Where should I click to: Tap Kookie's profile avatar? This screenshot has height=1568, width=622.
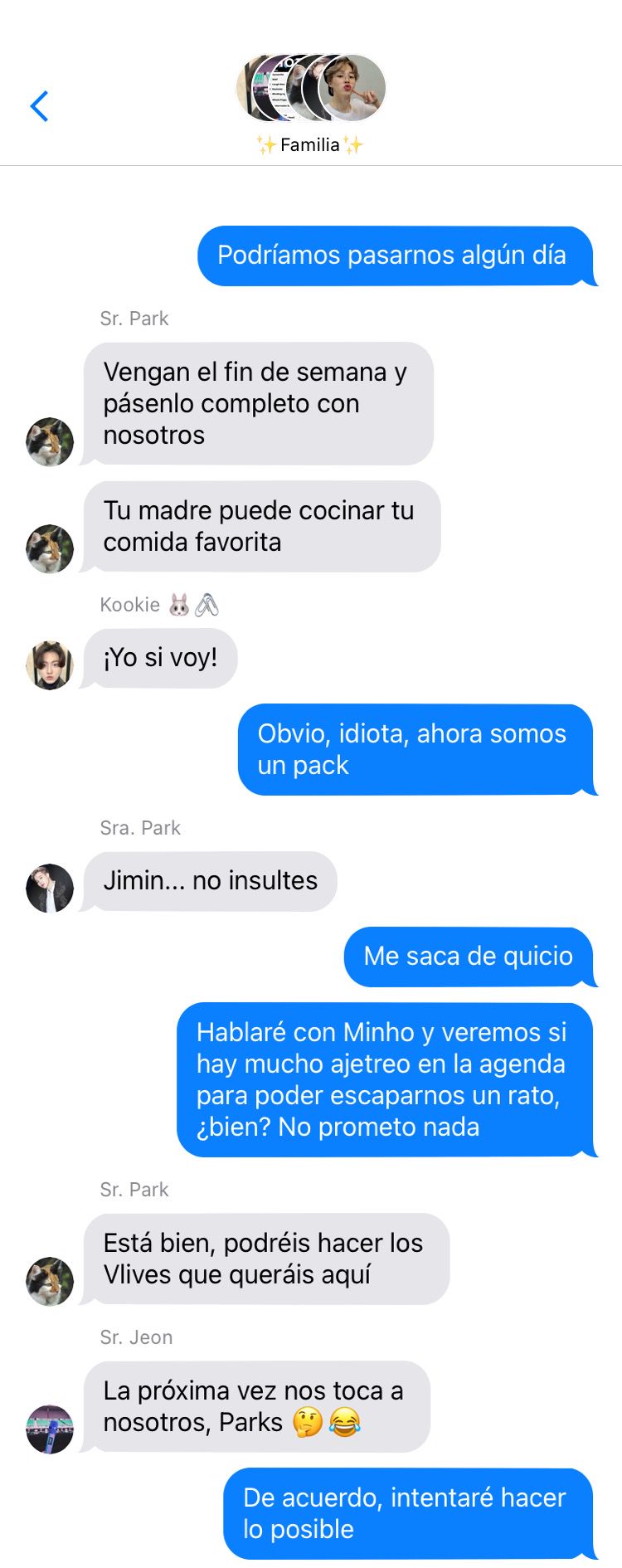coord(50,665)
